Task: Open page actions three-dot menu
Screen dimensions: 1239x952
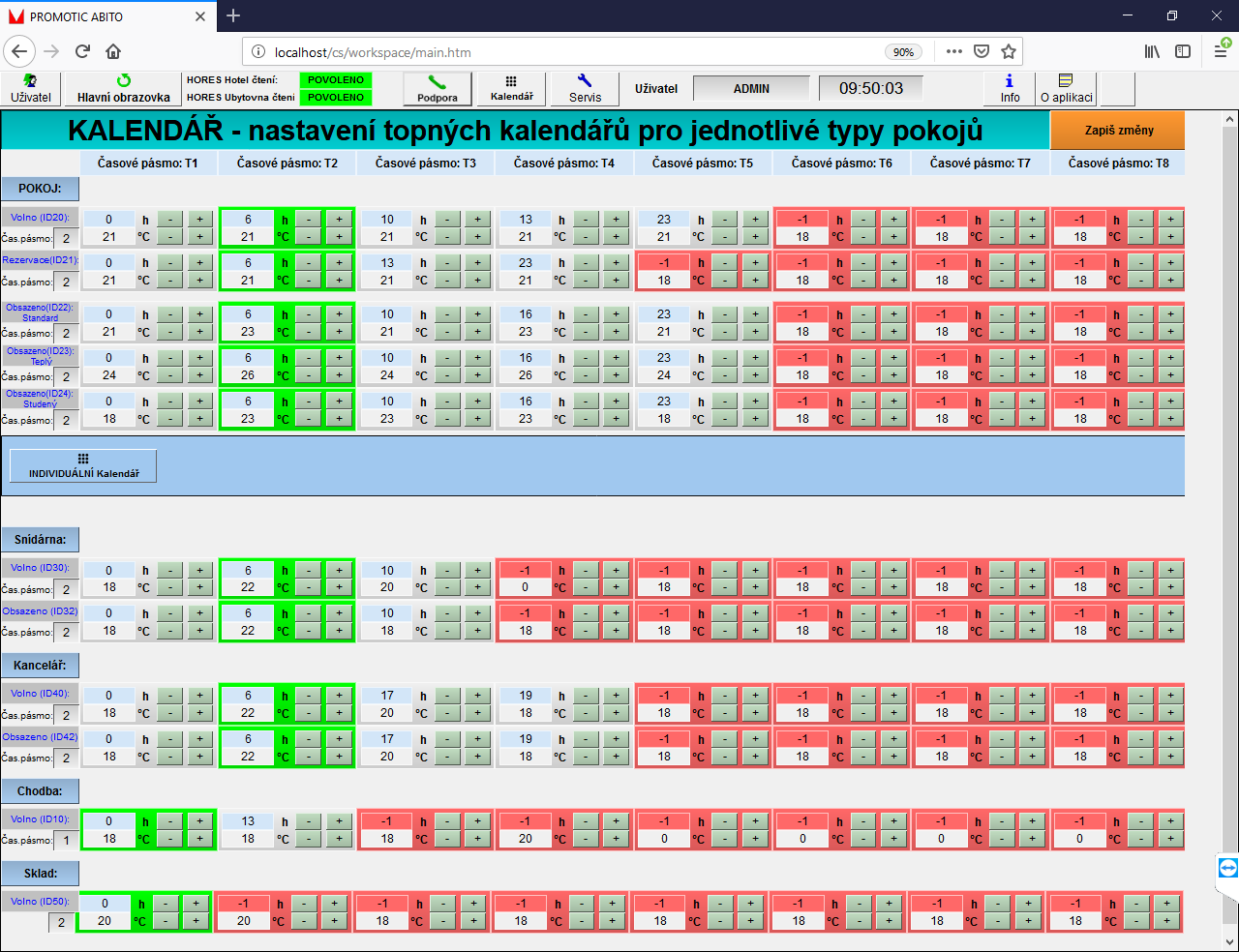Action: pos(954,51)
